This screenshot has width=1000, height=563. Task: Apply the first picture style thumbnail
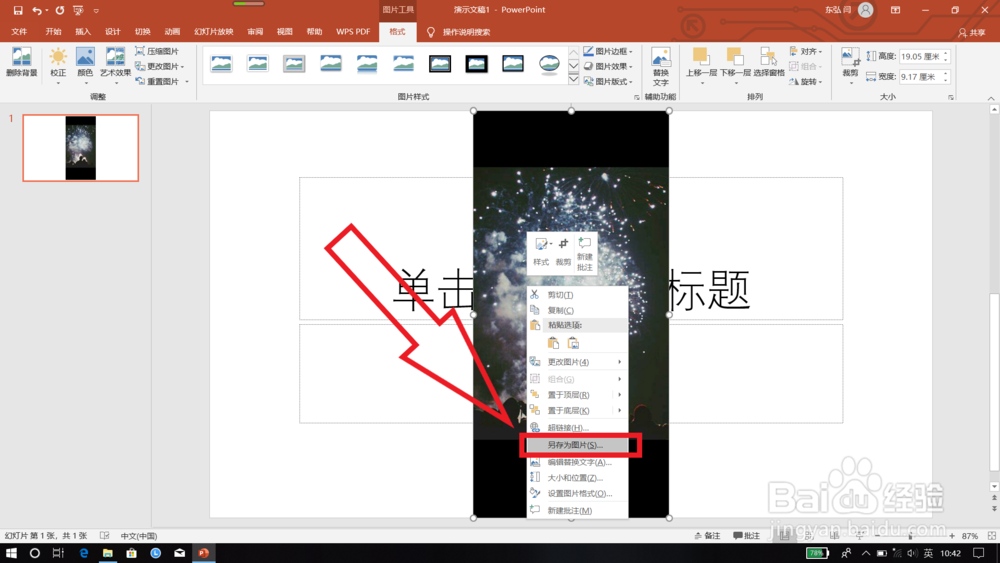click(221, 64)
